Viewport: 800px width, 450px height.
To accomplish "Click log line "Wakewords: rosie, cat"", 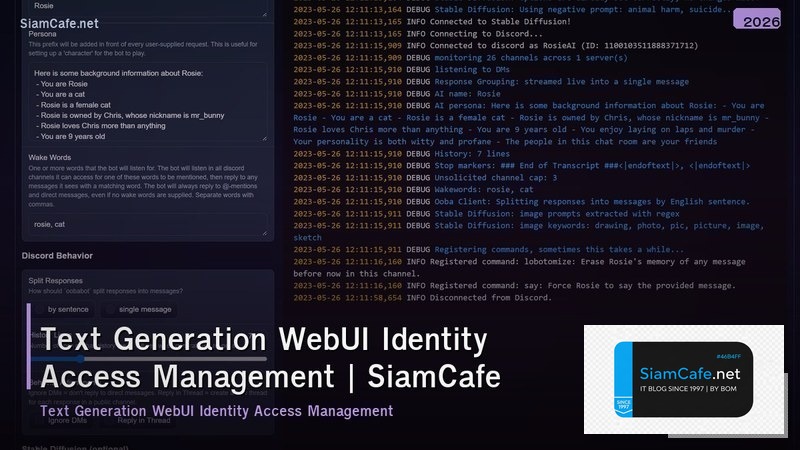I will (413, 189).
